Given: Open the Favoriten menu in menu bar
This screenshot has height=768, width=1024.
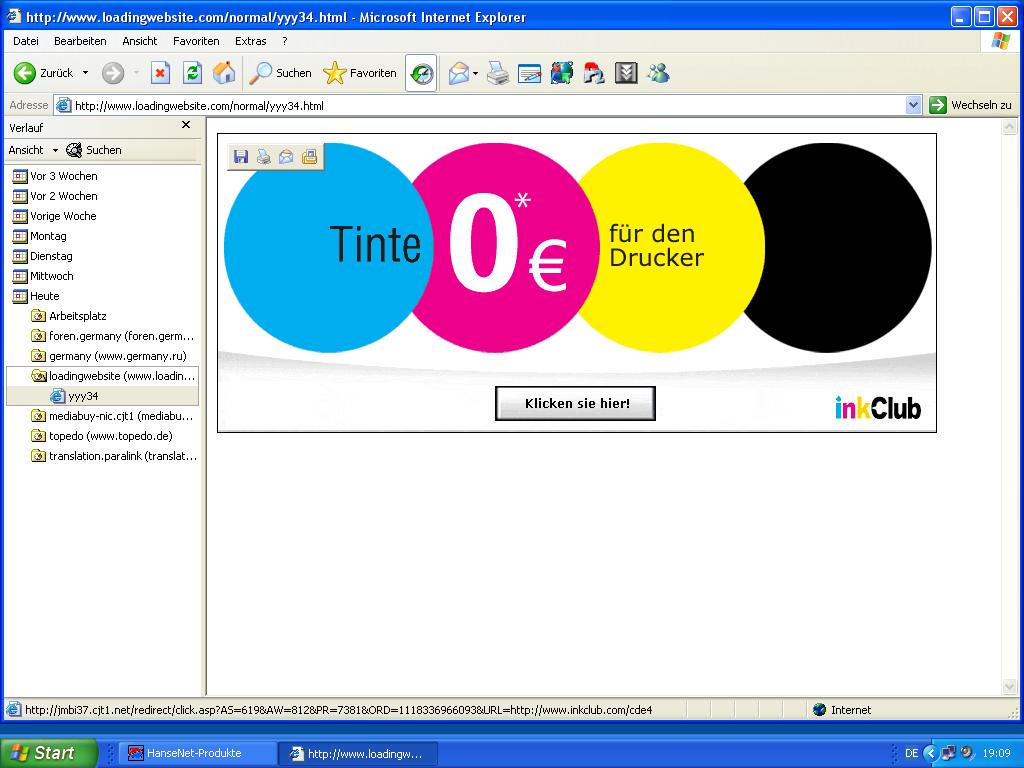Looking at the screenshot, I should tap(196, 40).
